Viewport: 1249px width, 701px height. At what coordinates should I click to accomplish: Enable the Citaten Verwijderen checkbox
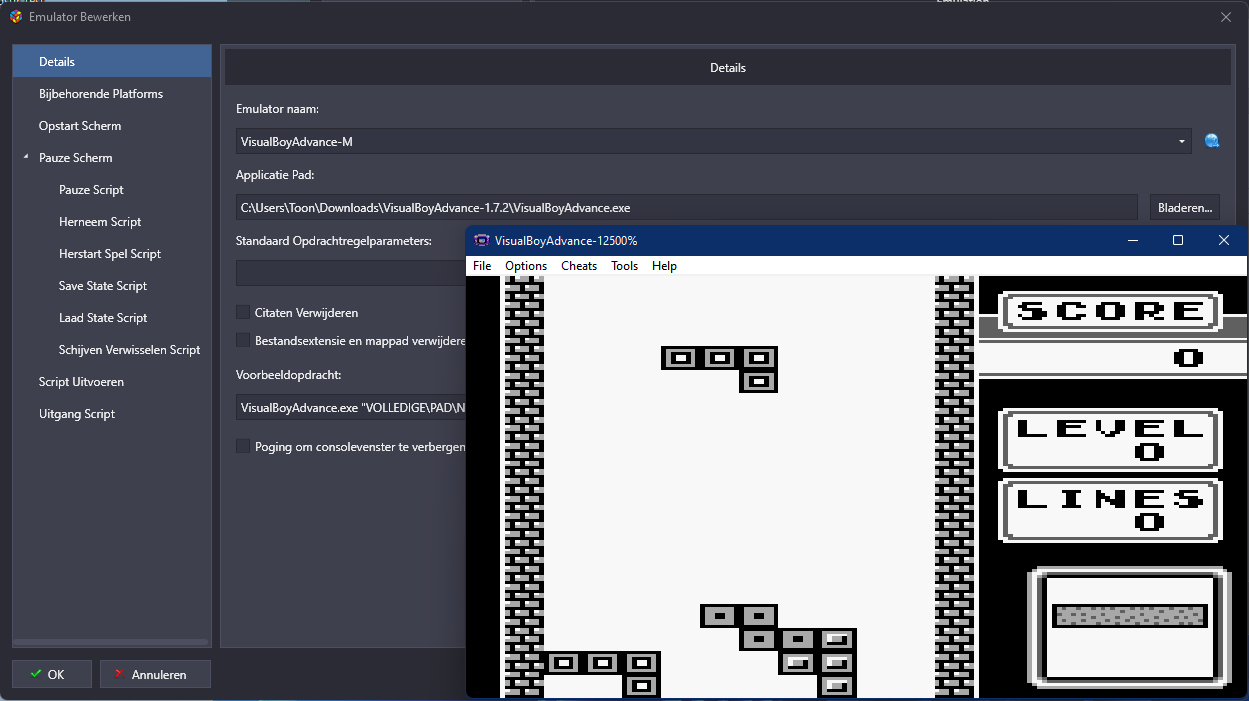pos(243,312)
